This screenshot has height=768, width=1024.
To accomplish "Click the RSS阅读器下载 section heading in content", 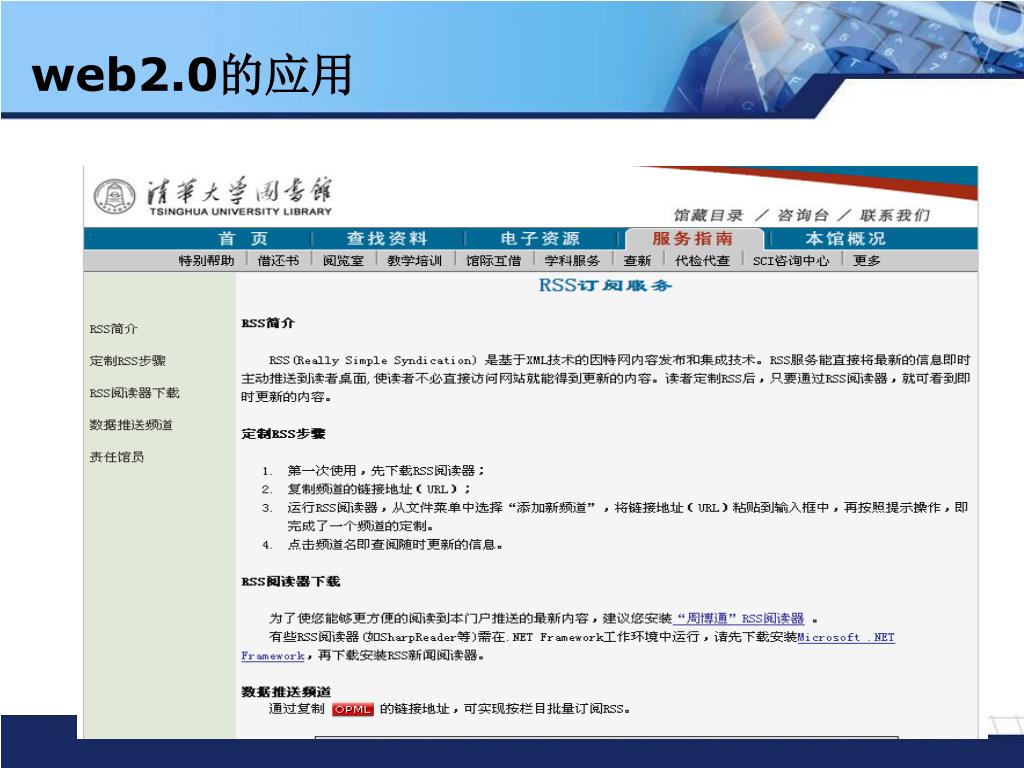I will (290, 581).
